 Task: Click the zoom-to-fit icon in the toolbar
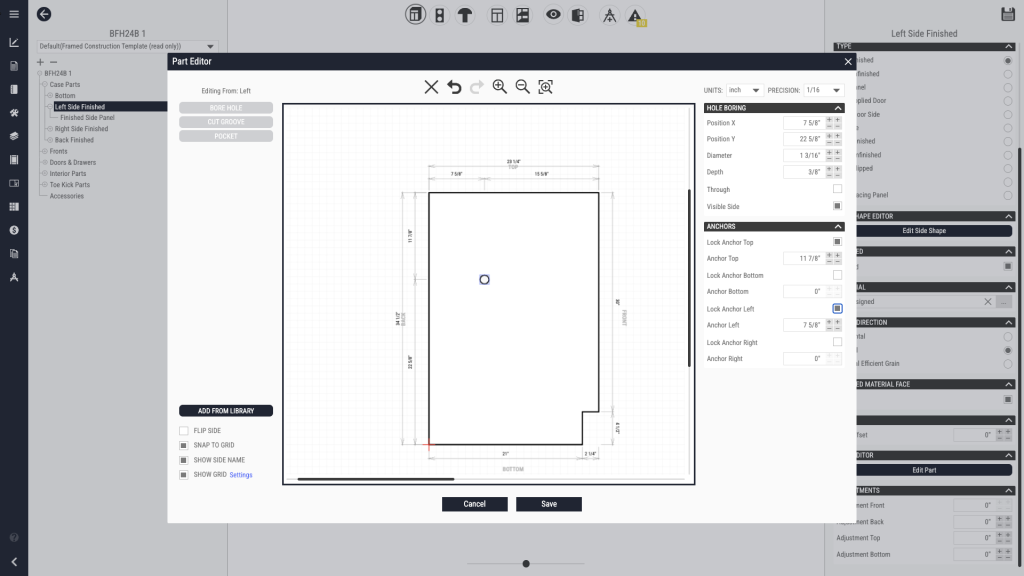coord(545,87)
